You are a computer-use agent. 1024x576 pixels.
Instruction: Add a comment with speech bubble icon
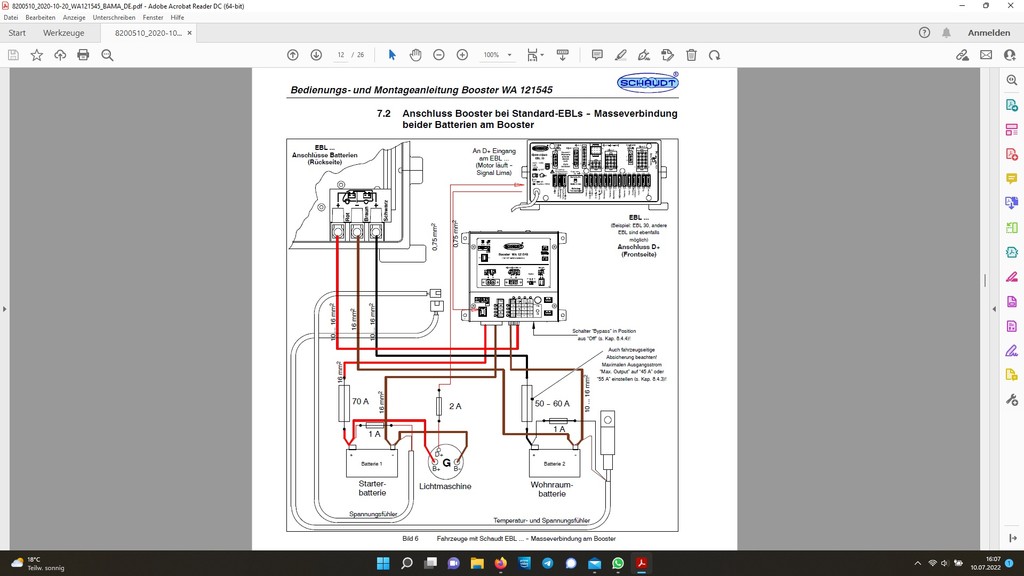coord(597,56)
